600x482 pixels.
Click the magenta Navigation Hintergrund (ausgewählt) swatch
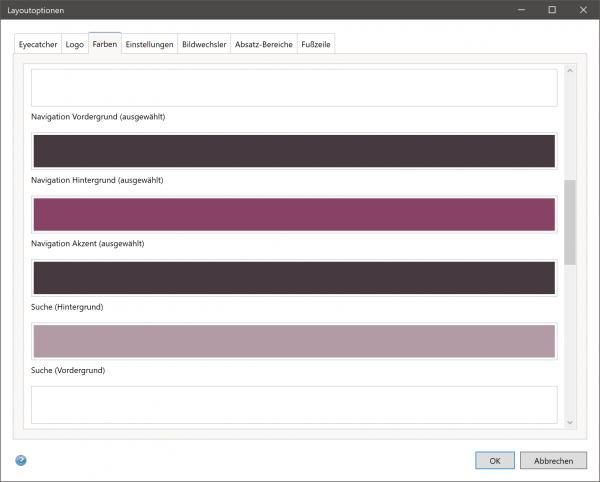point(293,215)
